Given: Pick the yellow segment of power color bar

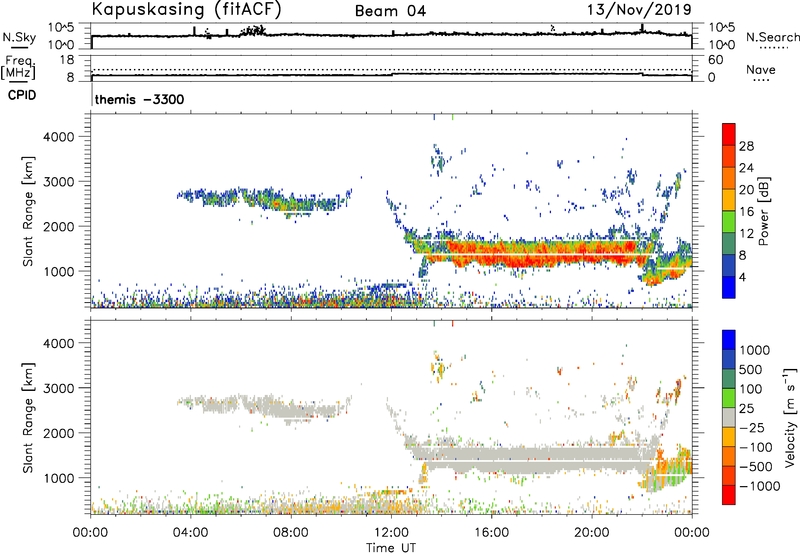Looking at the screenshot, I should [729, 201].
